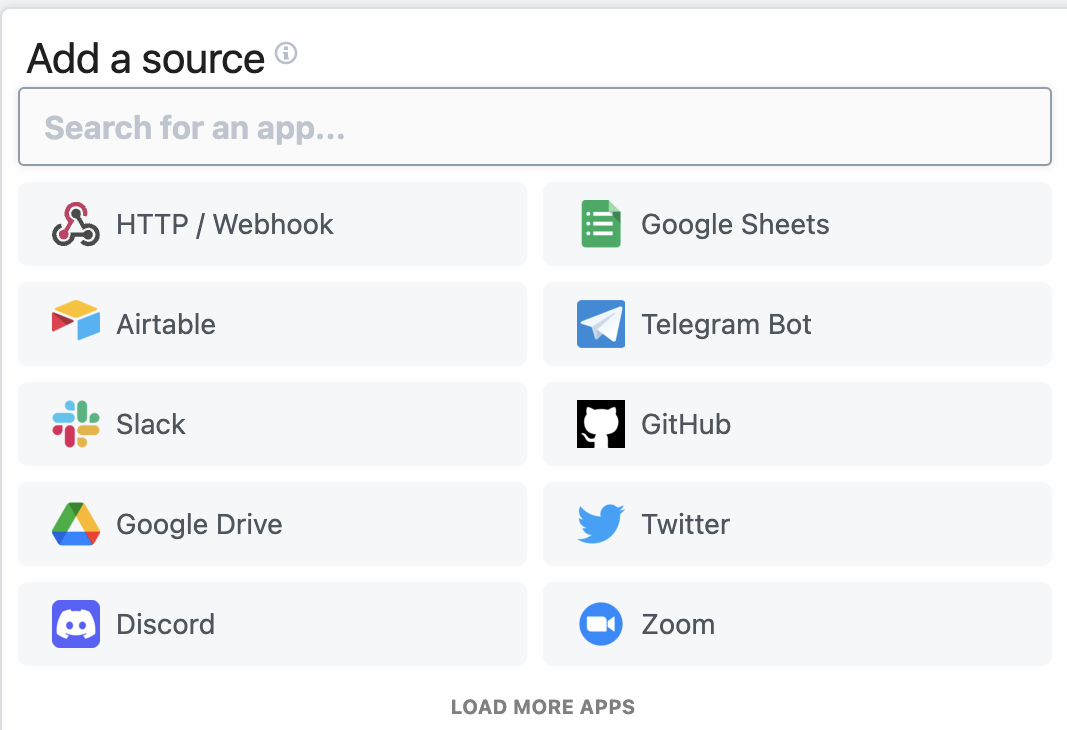
Task: Choose the Discord label
Action: pos(165,624)
